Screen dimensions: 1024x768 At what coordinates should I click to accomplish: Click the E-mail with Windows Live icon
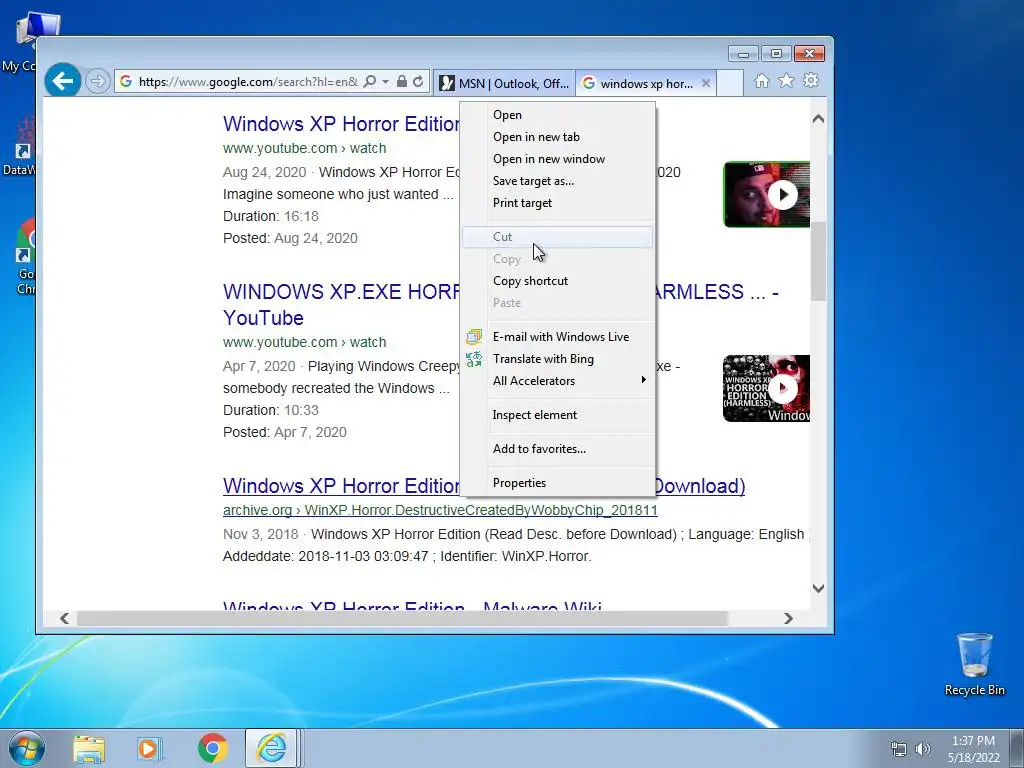click(474, 337)
